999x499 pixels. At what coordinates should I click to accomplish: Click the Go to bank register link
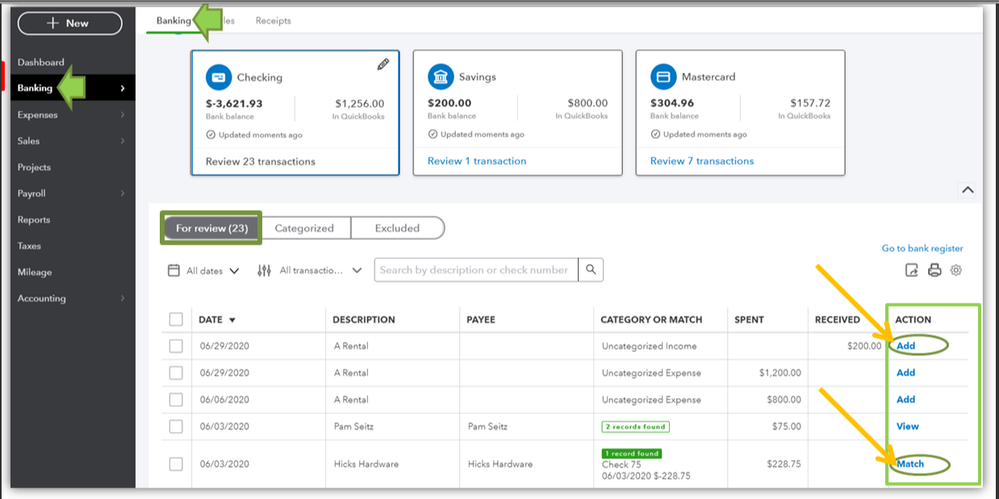pos(922,248)
